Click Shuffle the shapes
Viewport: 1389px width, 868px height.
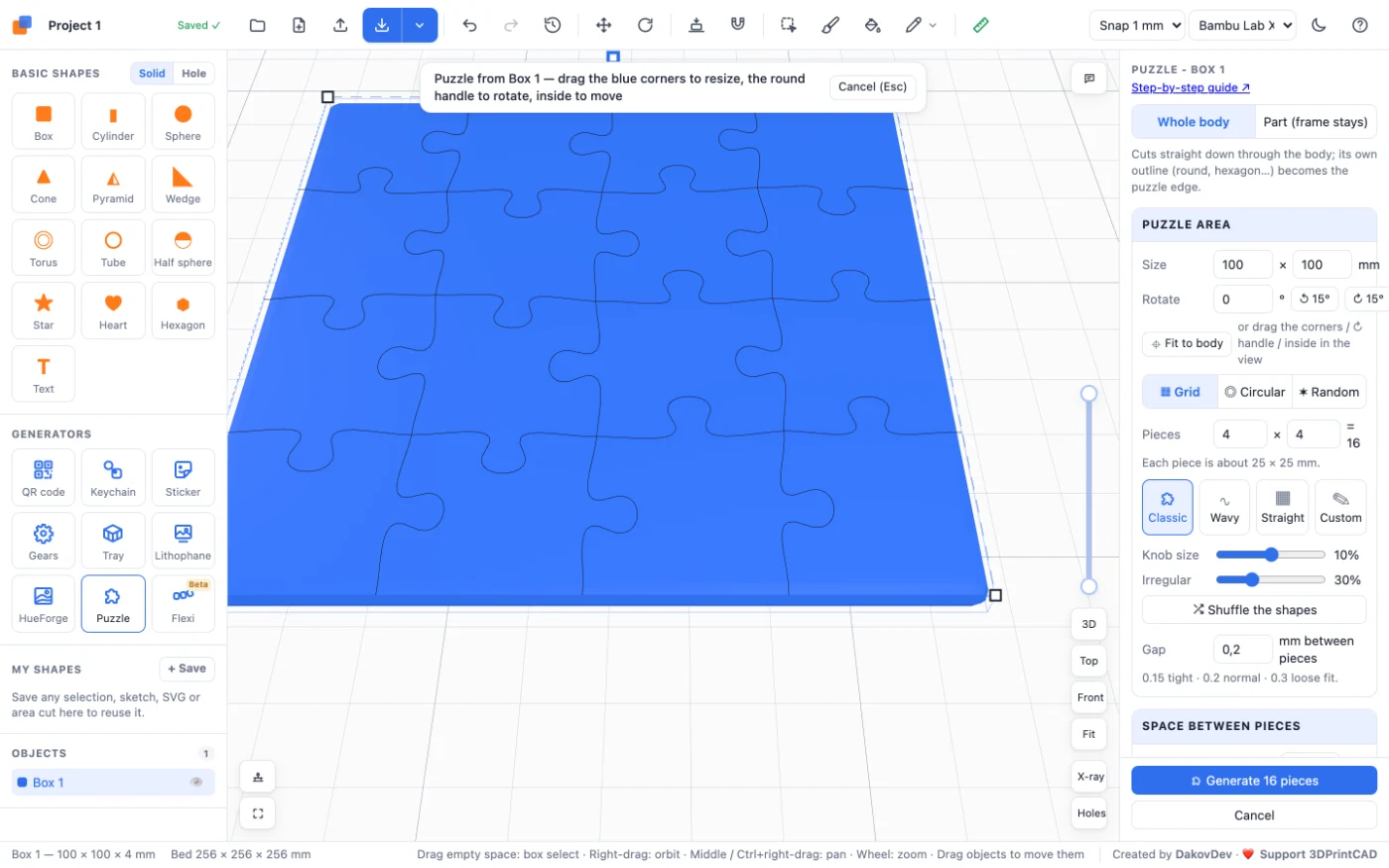tap(1254, 610)
